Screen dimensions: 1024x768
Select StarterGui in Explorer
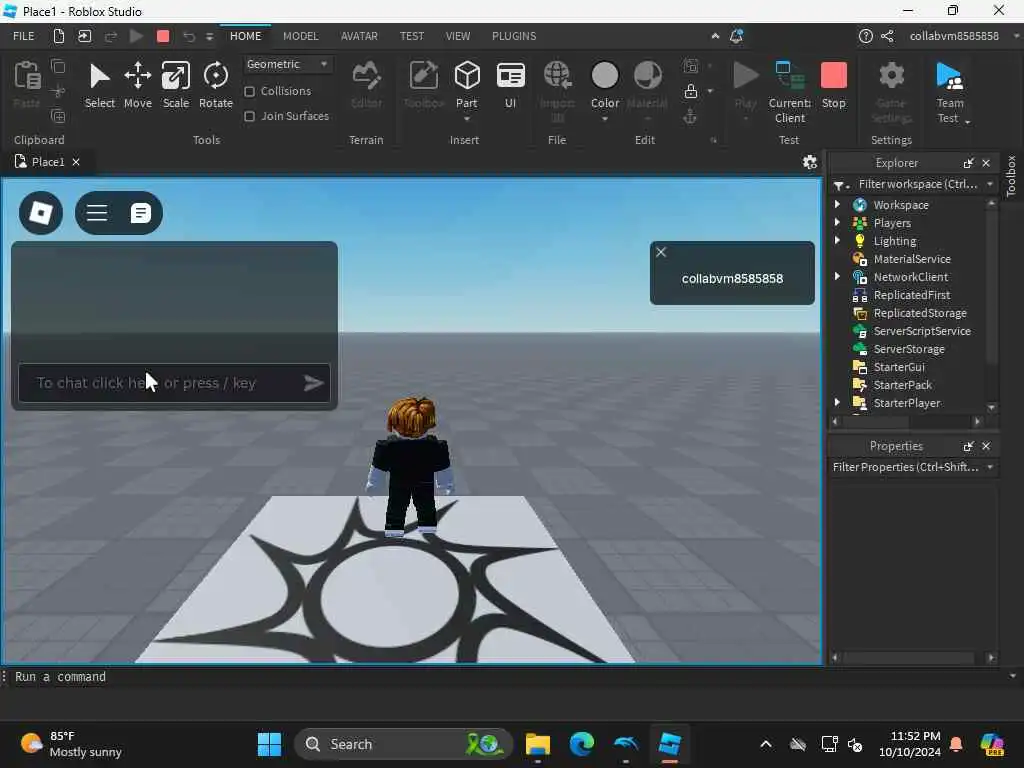899,367
